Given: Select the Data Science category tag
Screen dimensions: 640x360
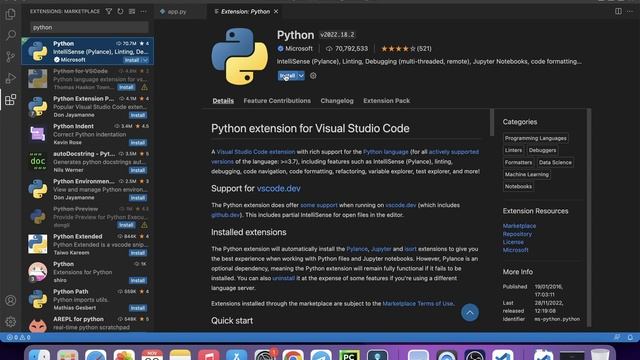Looking at the screenshot, I should tap(555, 162).
